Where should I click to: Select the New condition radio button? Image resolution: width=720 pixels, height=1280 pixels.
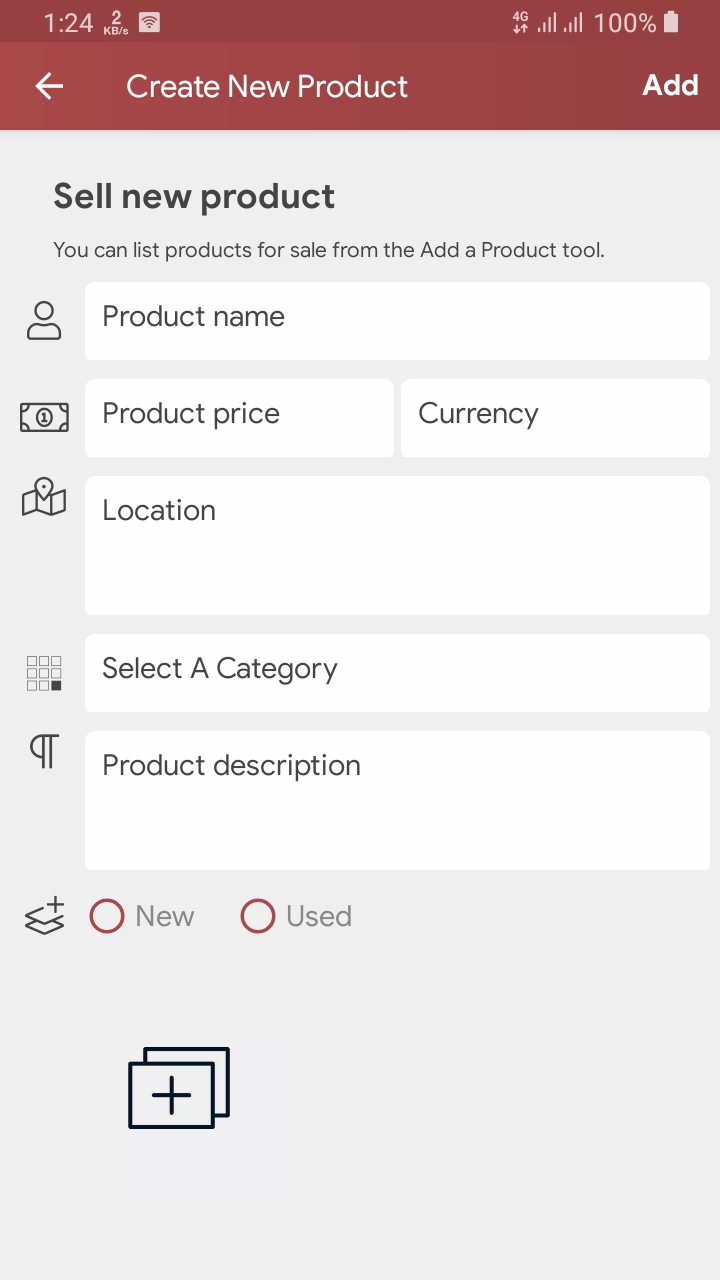click(x=107, y=916)
